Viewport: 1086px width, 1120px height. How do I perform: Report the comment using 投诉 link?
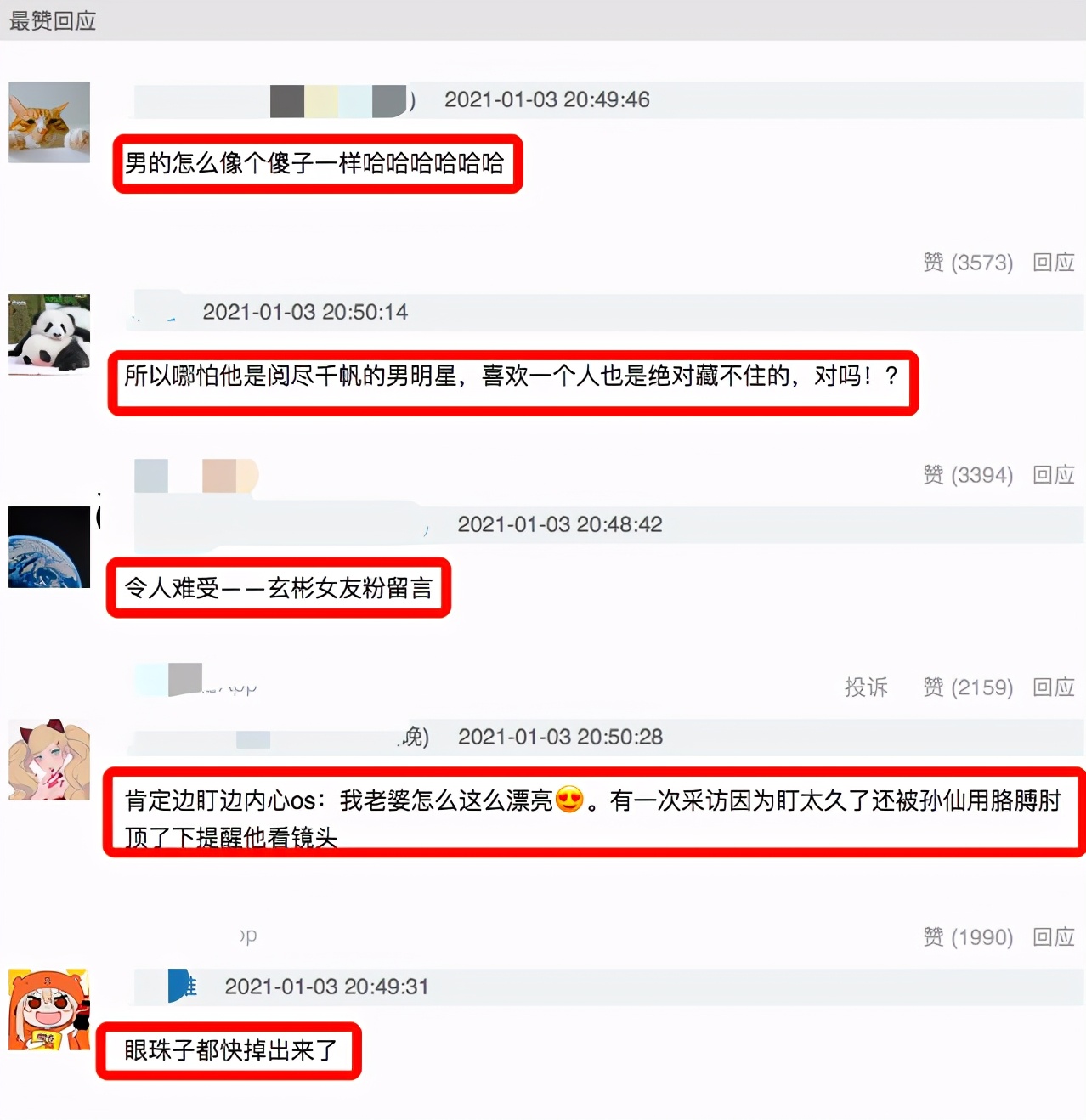[x=866, y=687]
